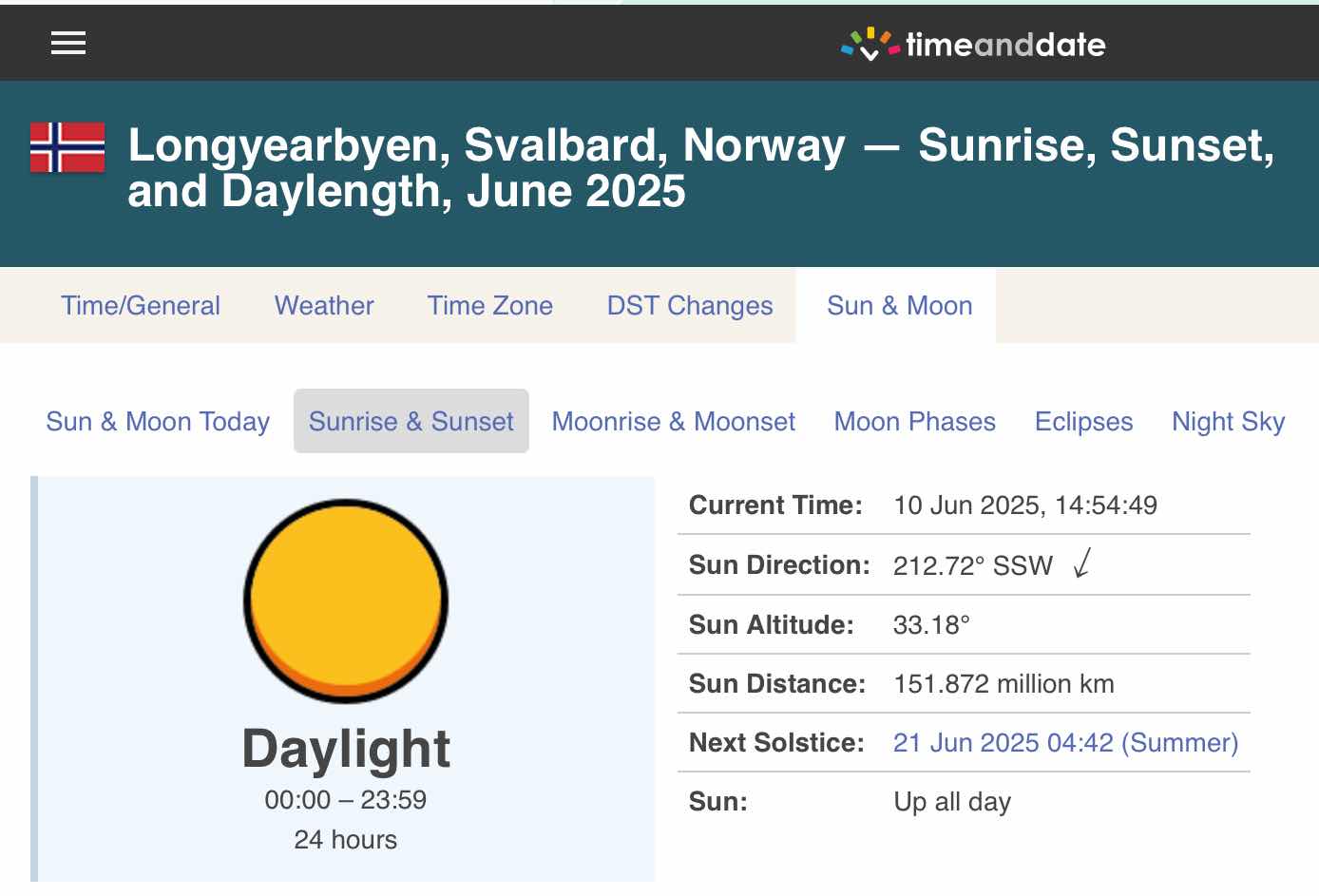Viewport: 1319px width, 896px height.
Task: Click the Norway flag icon
Action: click(67, 147)
